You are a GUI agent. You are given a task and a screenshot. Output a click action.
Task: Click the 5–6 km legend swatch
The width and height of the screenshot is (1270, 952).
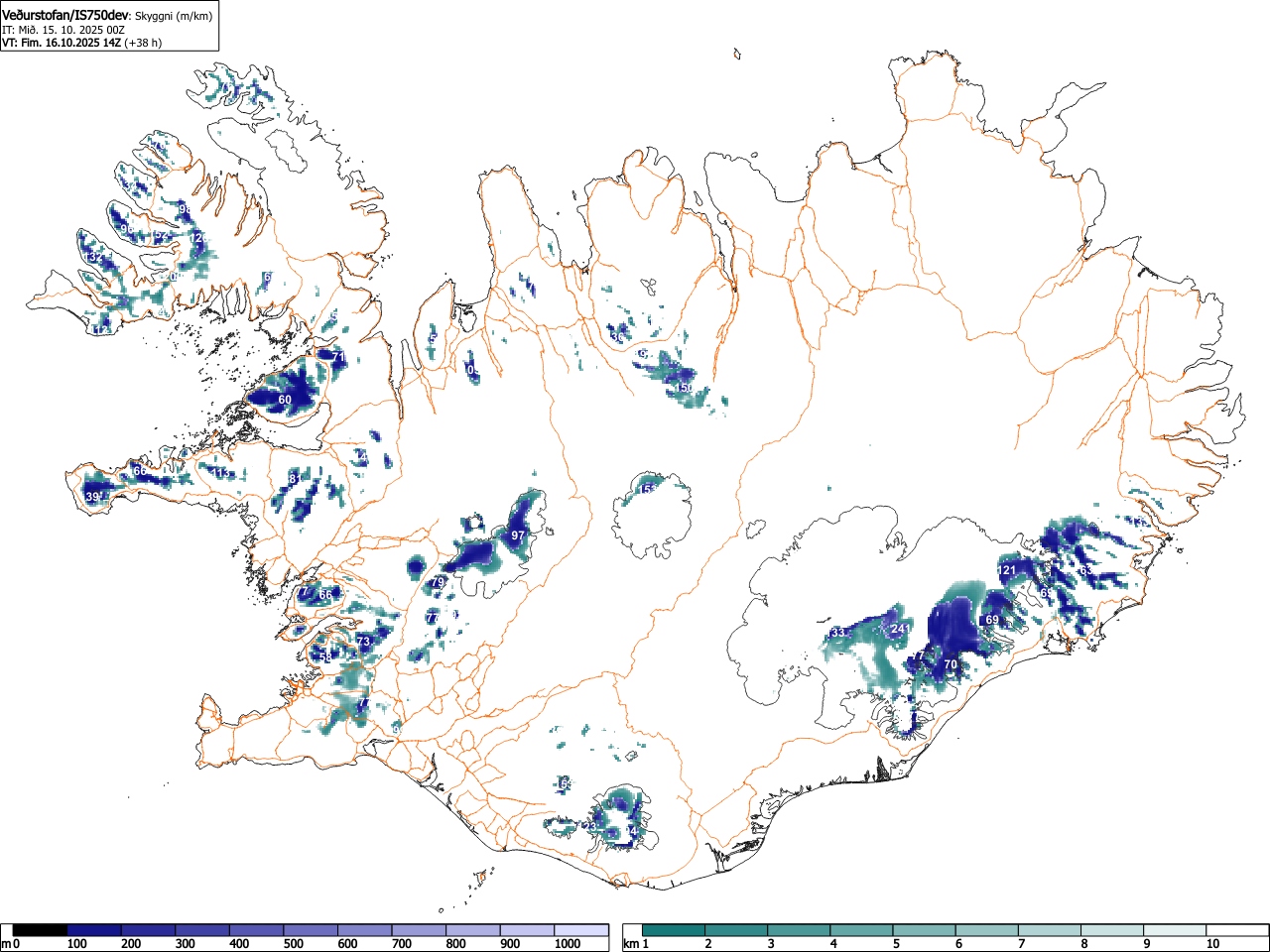[x=926, y=930]
